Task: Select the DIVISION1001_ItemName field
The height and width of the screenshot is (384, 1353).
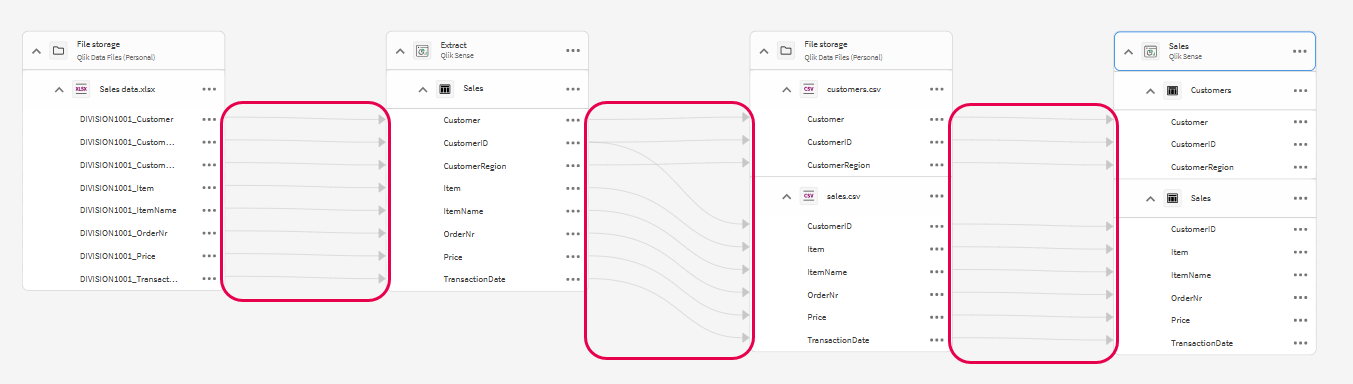Action: coord(128,210)
